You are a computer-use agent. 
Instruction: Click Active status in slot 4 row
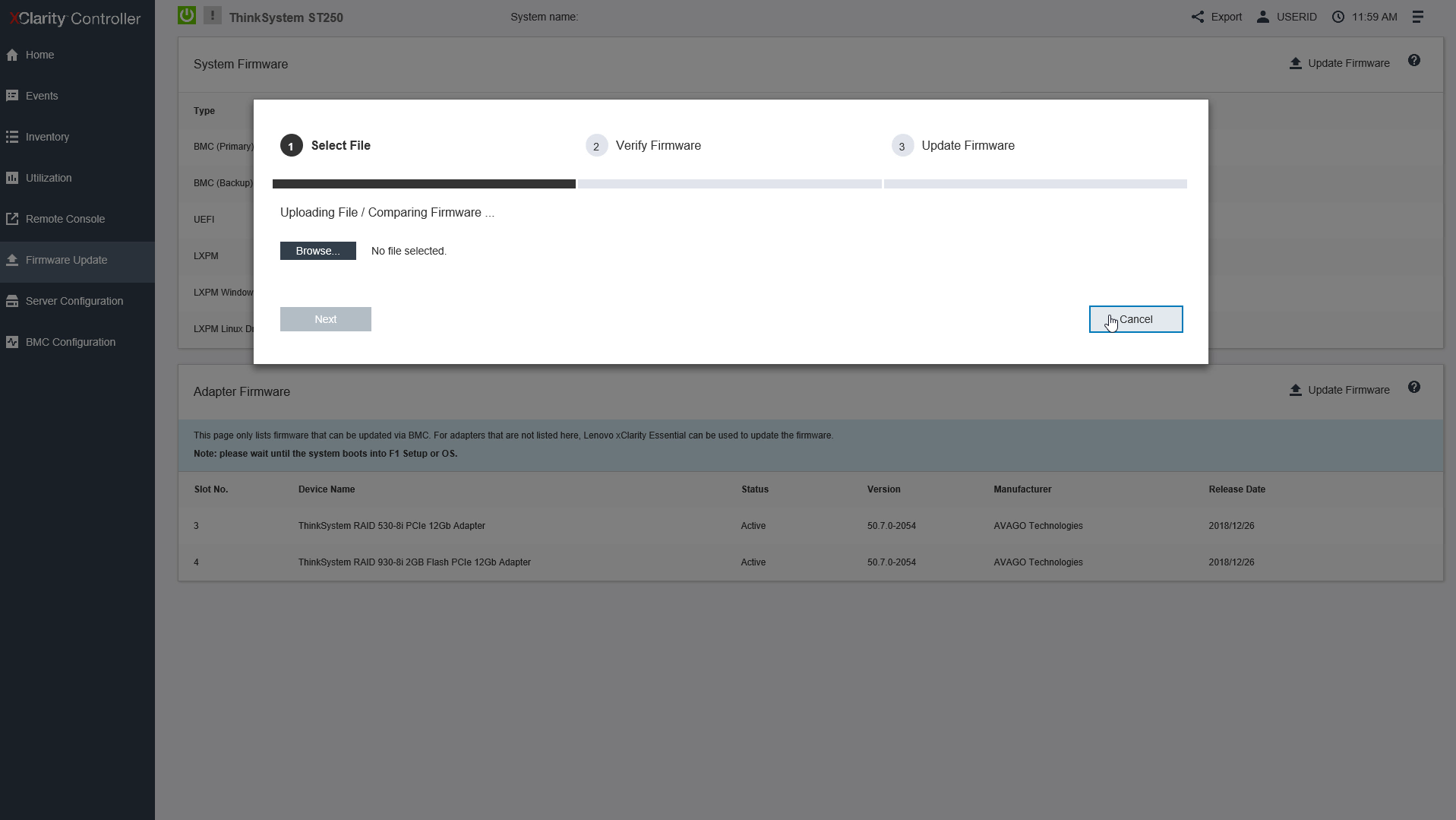(x=753, y=562)
